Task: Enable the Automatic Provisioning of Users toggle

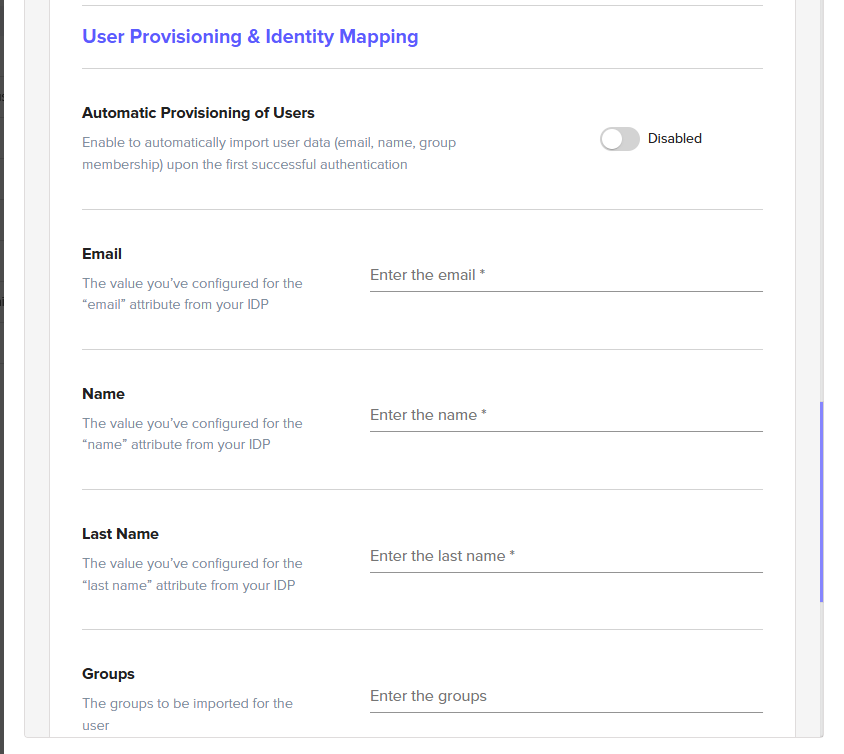Action: click(x=619, y=139)
